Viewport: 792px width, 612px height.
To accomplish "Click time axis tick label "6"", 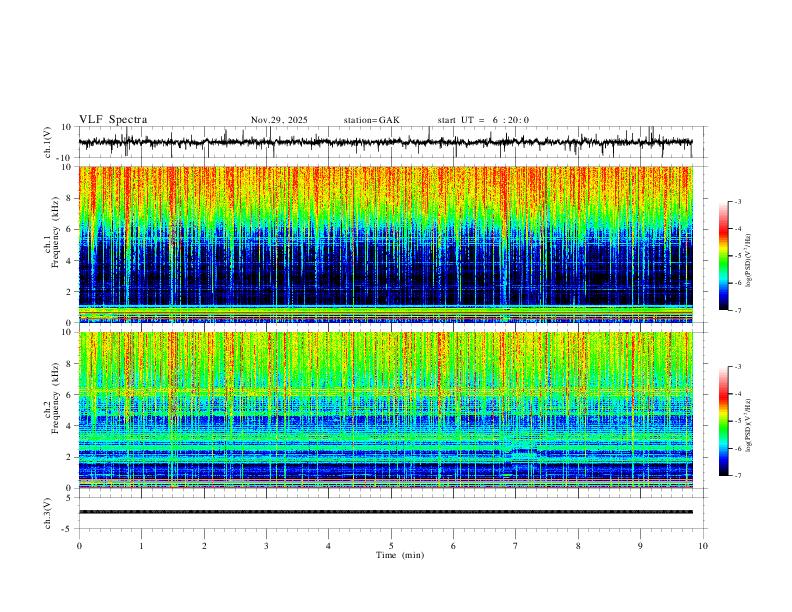I will pyautogui.click(x=453, y=546).
